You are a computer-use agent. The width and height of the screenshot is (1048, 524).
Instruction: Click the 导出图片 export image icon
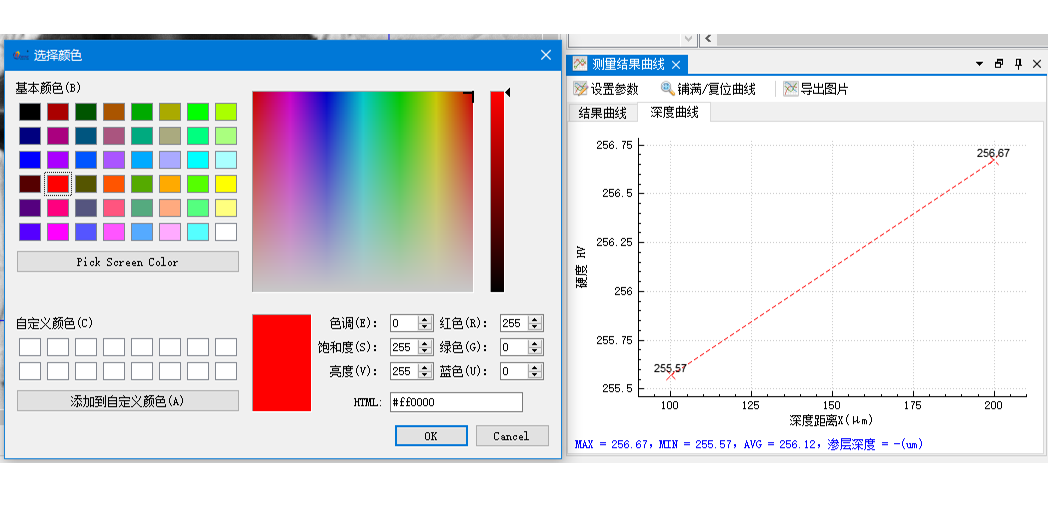[791, 89]
